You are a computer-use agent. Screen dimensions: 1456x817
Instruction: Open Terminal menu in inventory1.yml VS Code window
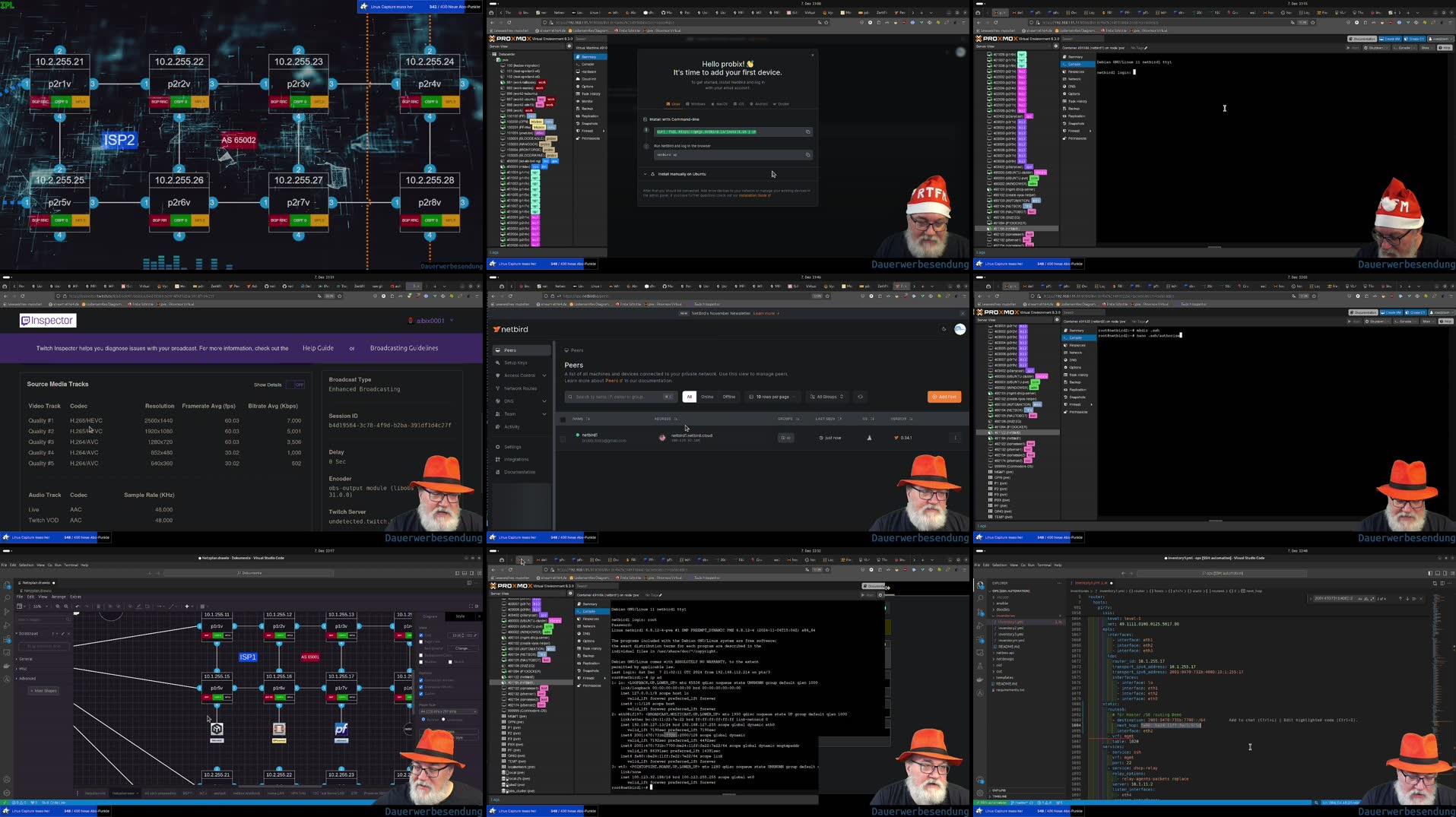[1045, 565]
